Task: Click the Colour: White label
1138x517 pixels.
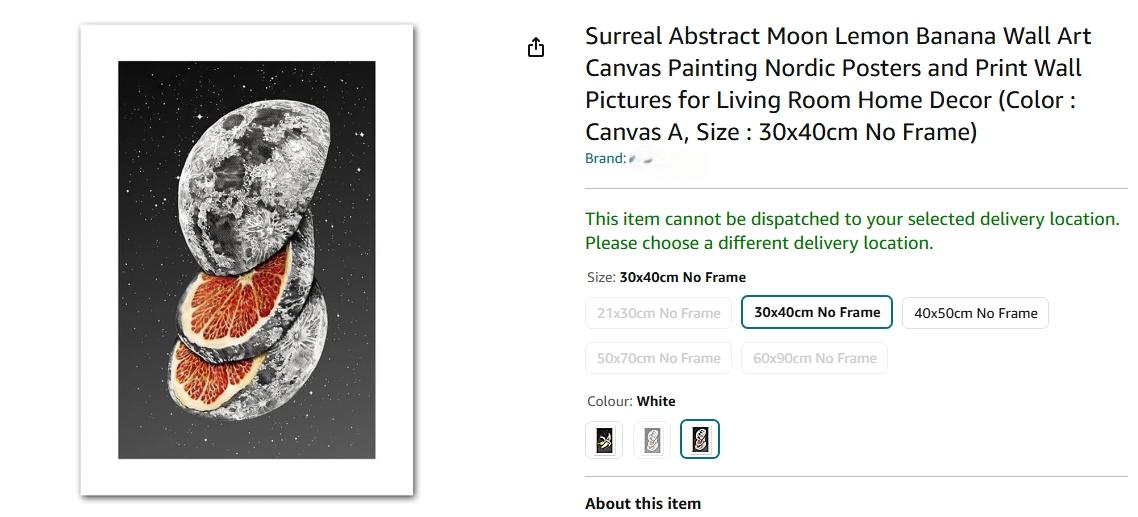Action: coord(631,401)
